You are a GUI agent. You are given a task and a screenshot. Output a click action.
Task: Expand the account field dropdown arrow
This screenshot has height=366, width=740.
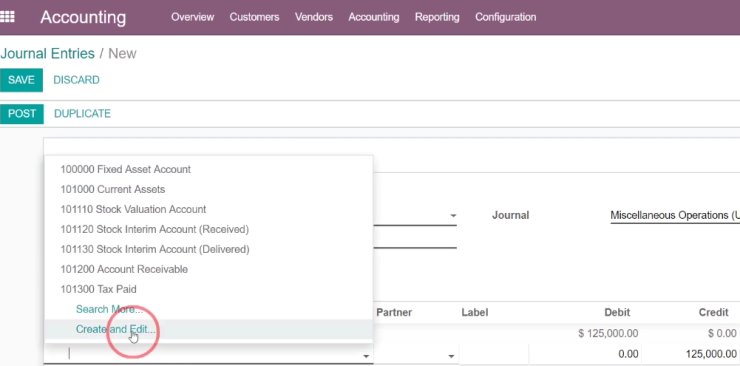pos(367,356)
